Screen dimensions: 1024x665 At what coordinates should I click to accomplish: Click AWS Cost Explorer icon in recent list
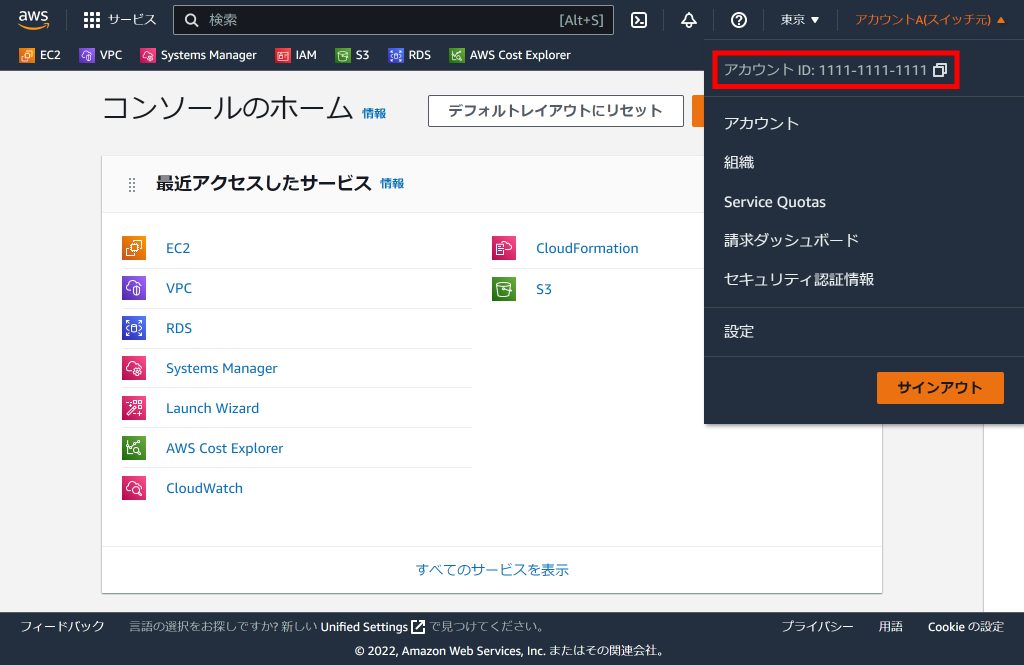coord(134,448)
